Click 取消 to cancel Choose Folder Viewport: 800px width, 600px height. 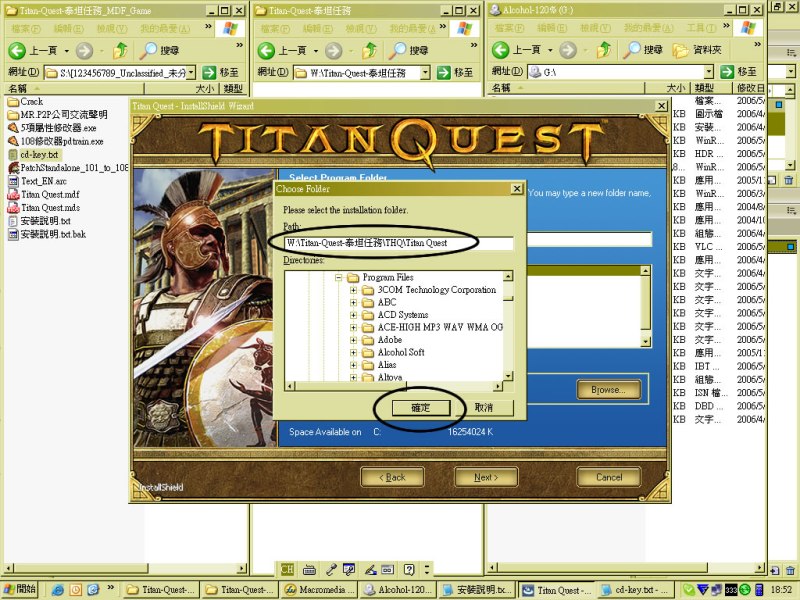coord(484,408)
